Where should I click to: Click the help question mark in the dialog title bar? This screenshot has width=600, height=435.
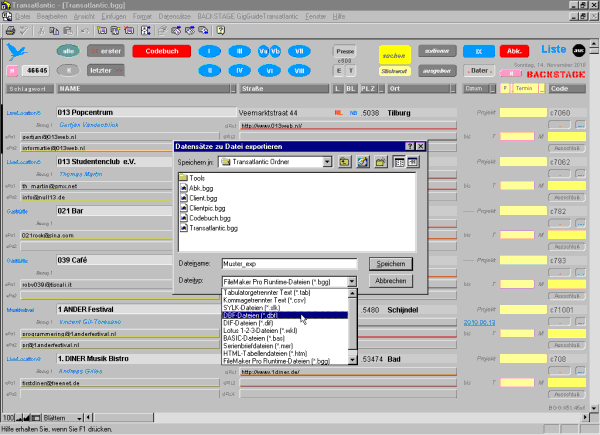pyautogui.click(x=409, y=146)
